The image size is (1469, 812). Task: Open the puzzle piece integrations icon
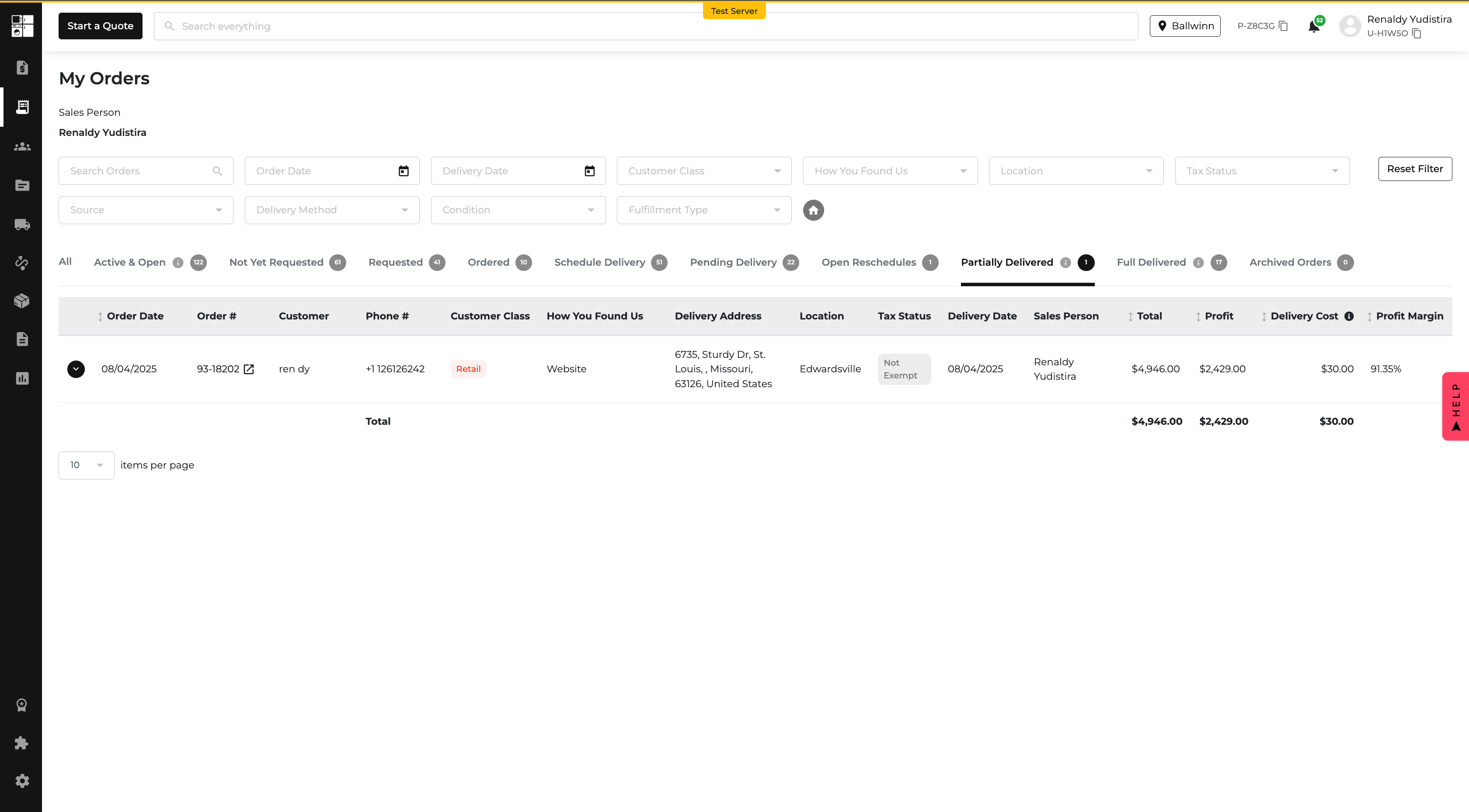pos(22,743)
